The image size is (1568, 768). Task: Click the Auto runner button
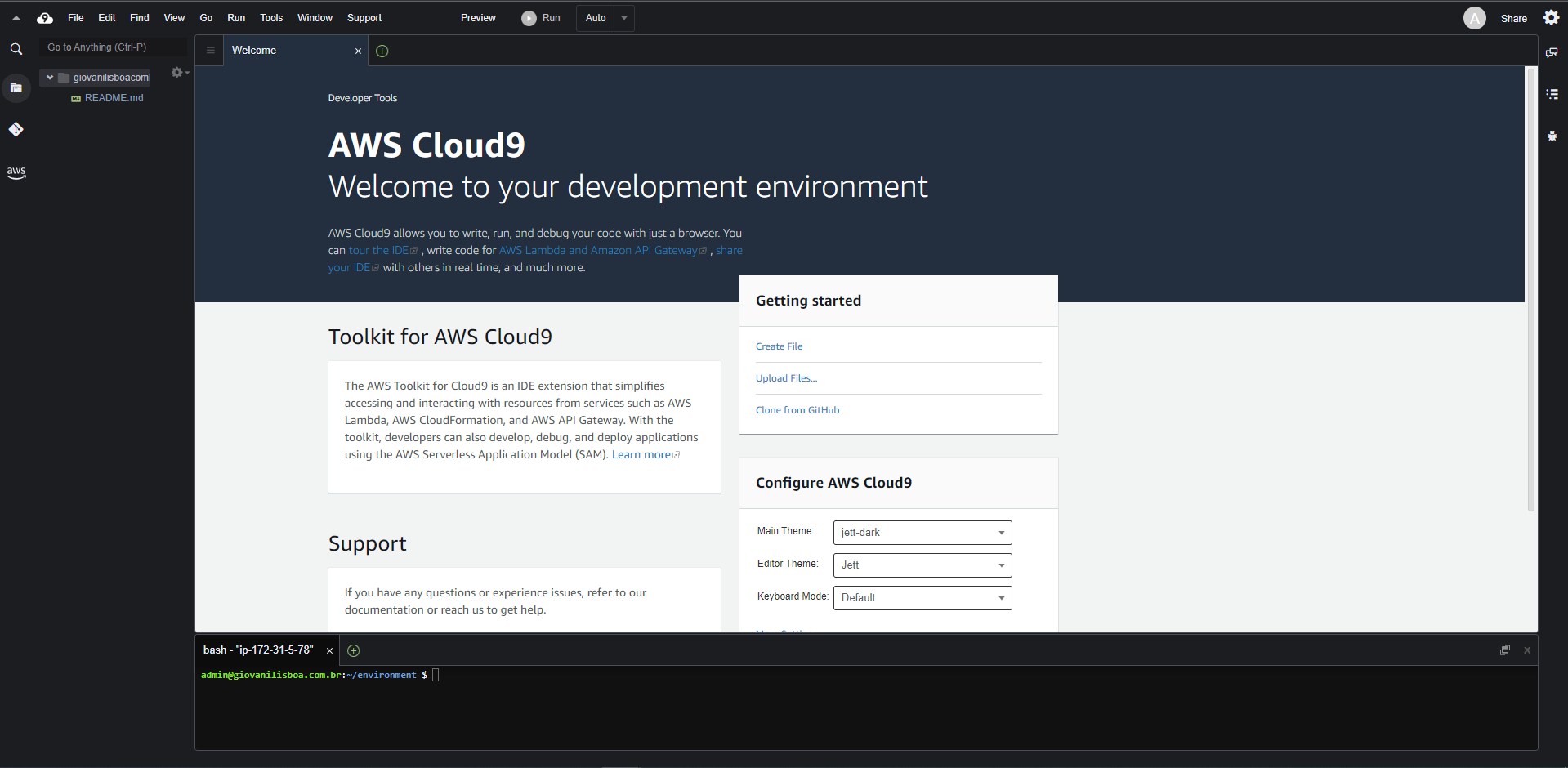tap(595, 18)
